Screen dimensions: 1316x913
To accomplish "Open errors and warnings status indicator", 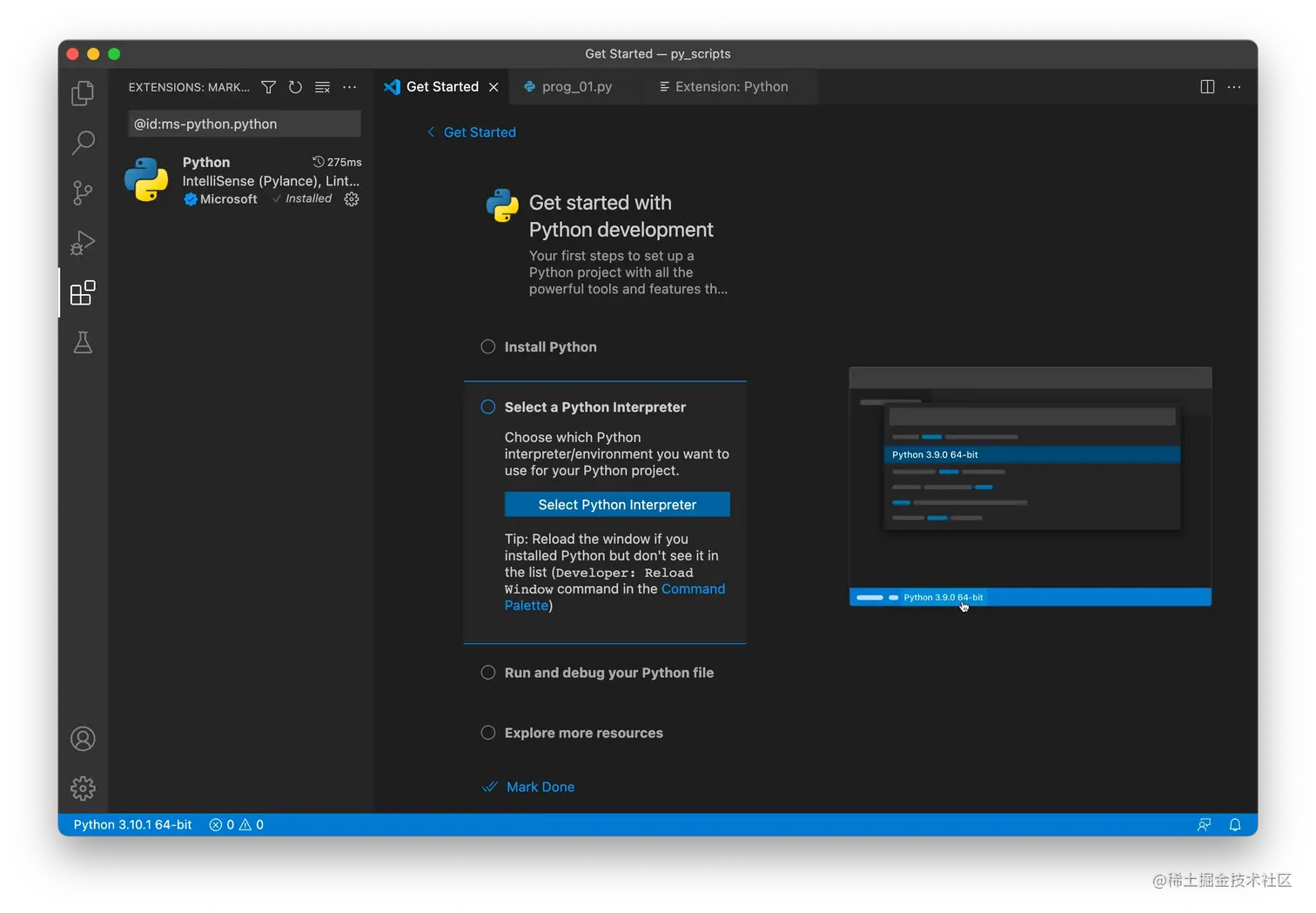I will pos(237,825).
